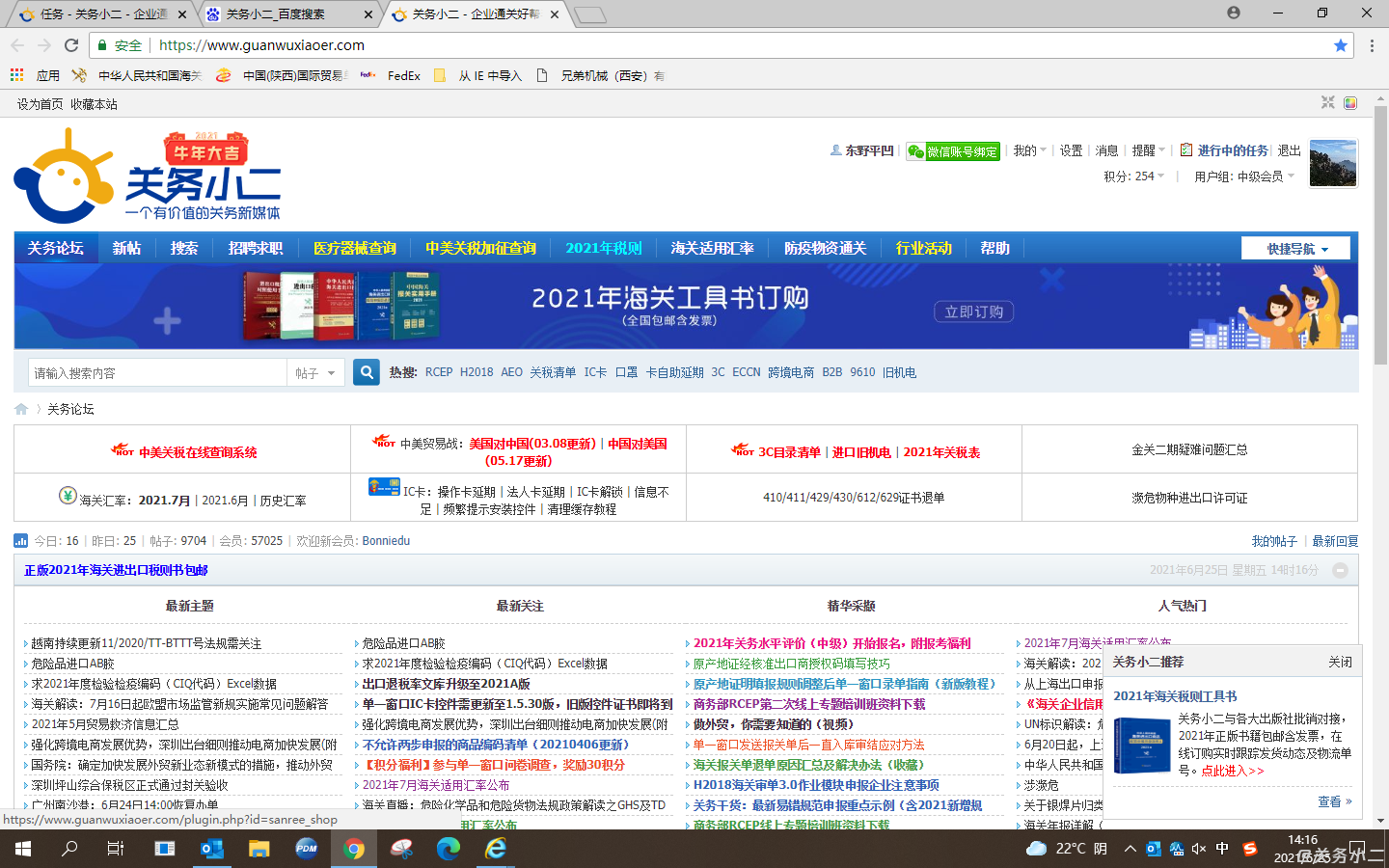Open the 中美关税在线查询系统 link

[198, 452]
